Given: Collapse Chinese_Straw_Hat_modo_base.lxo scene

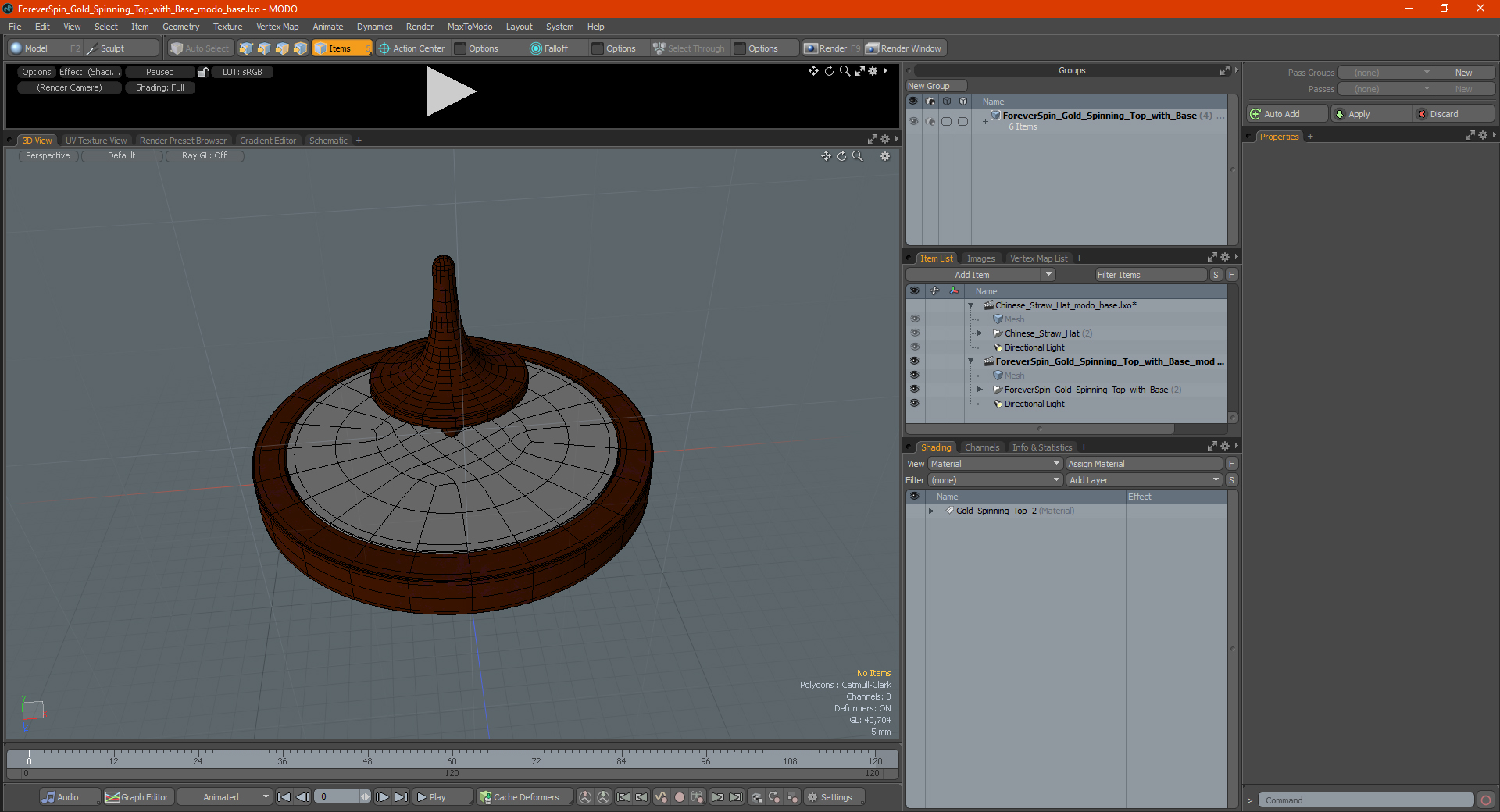Looking at the screenshot, I should tap(971, 305).
